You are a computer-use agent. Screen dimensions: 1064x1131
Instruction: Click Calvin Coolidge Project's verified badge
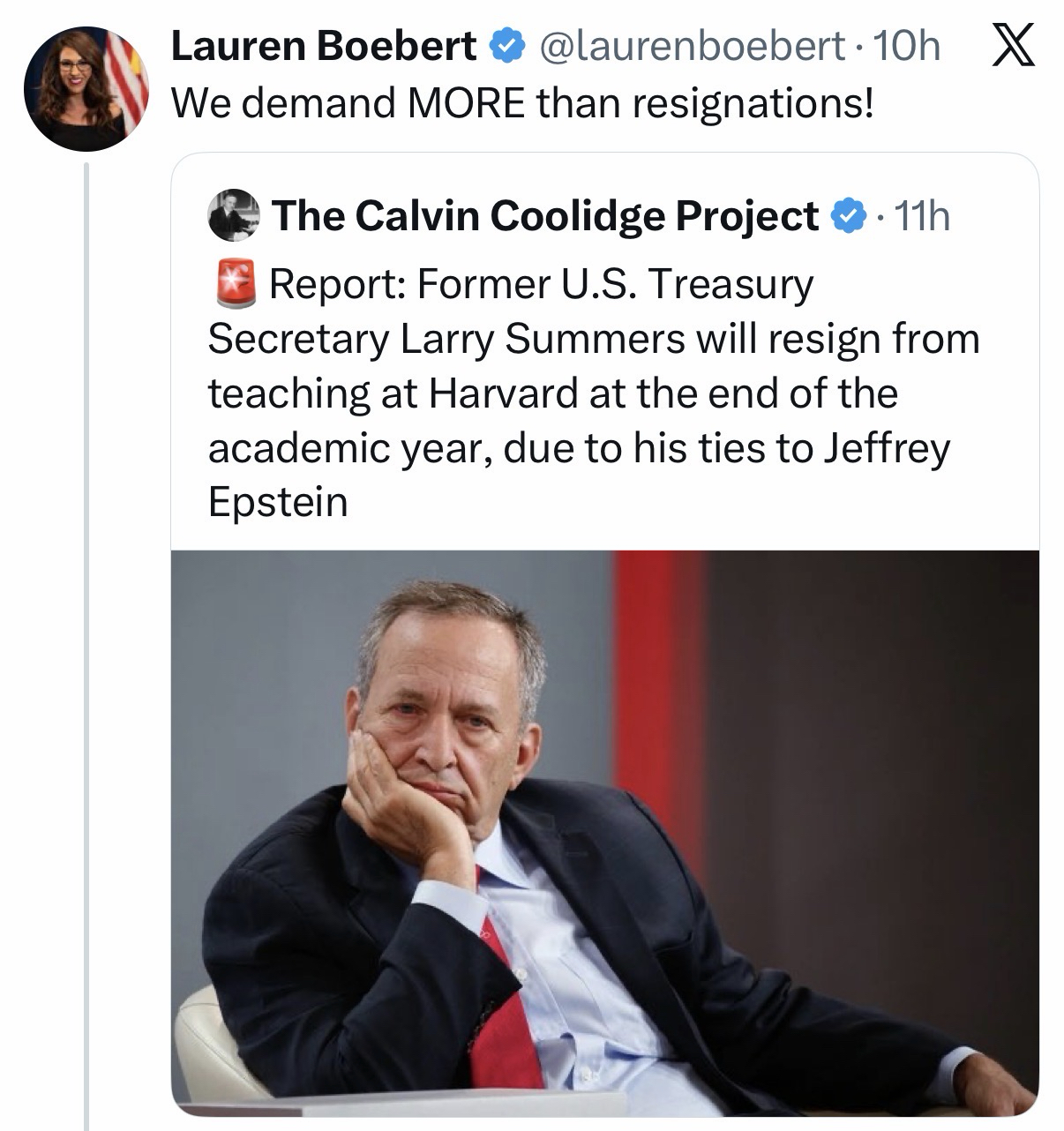(x=849, y=216)
